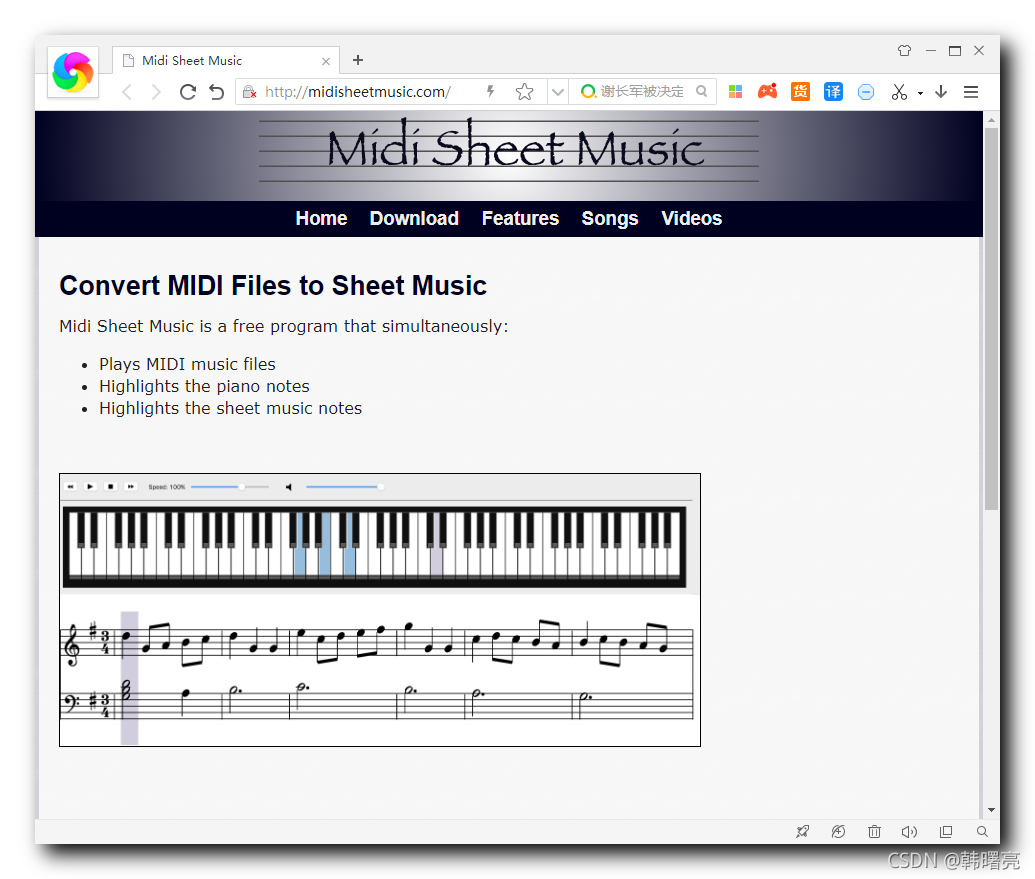Open the Translate tool in the browser toolbar
Viewport: 1035px width, 879px height.
coord(833,91)
